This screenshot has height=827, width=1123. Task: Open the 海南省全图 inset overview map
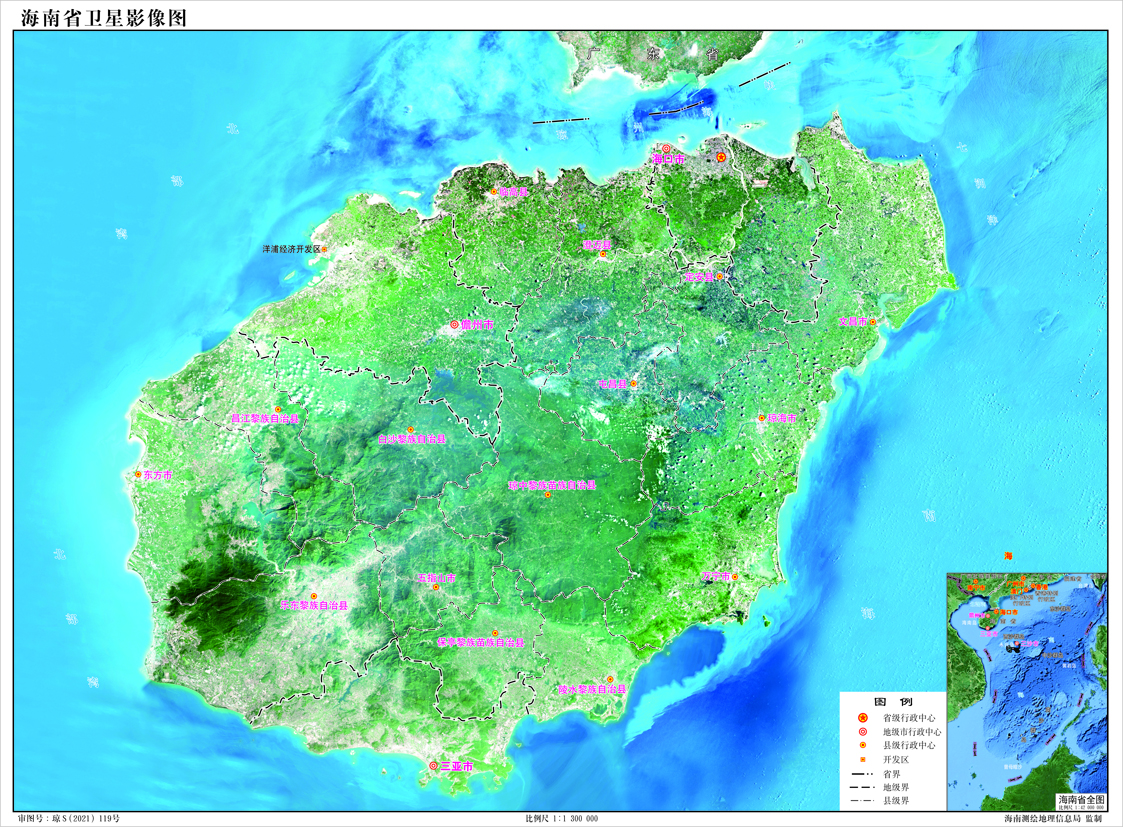[1027, 692]
